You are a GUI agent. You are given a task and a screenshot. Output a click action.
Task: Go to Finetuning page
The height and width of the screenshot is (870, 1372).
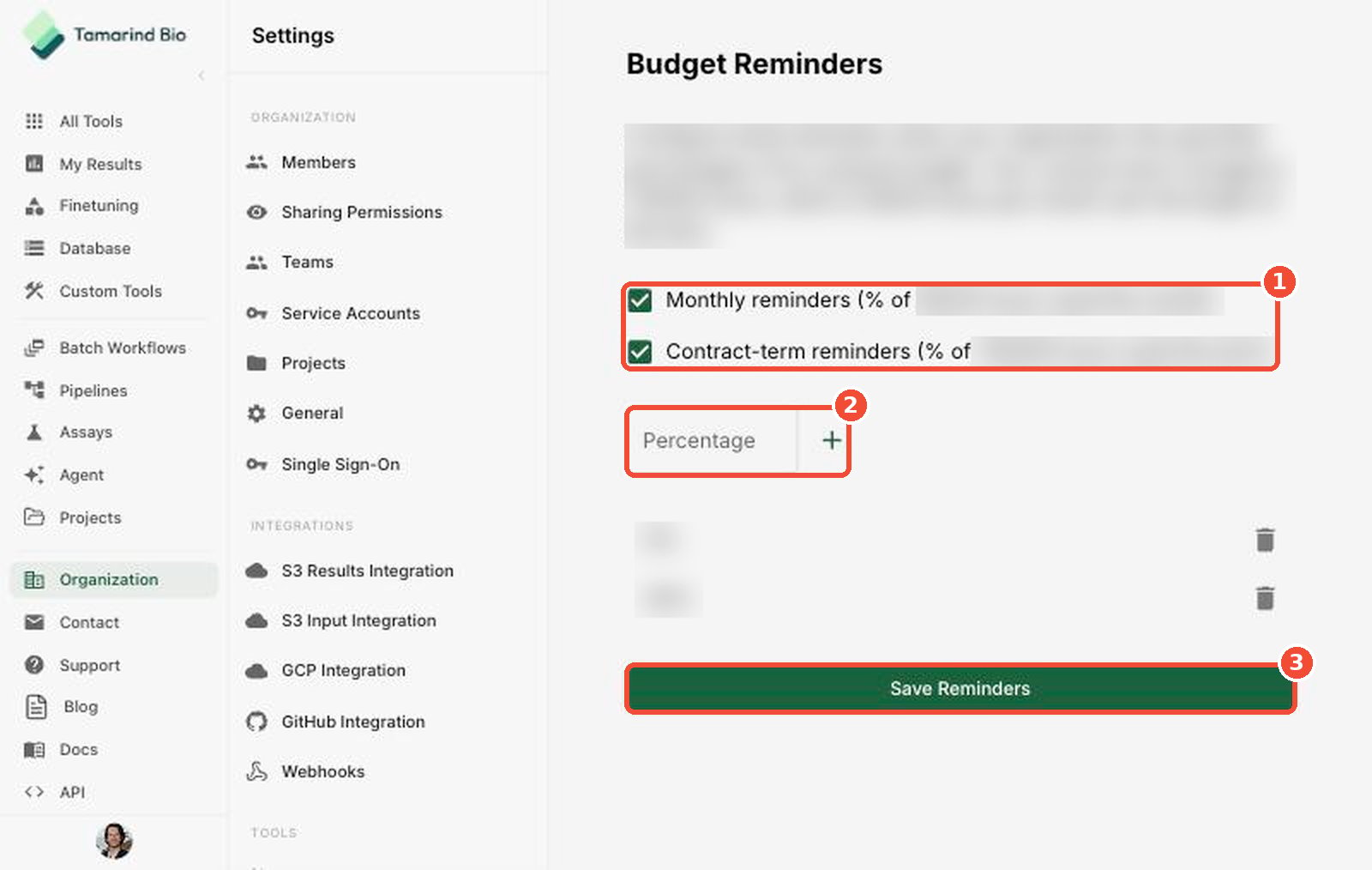coord(99,206)
